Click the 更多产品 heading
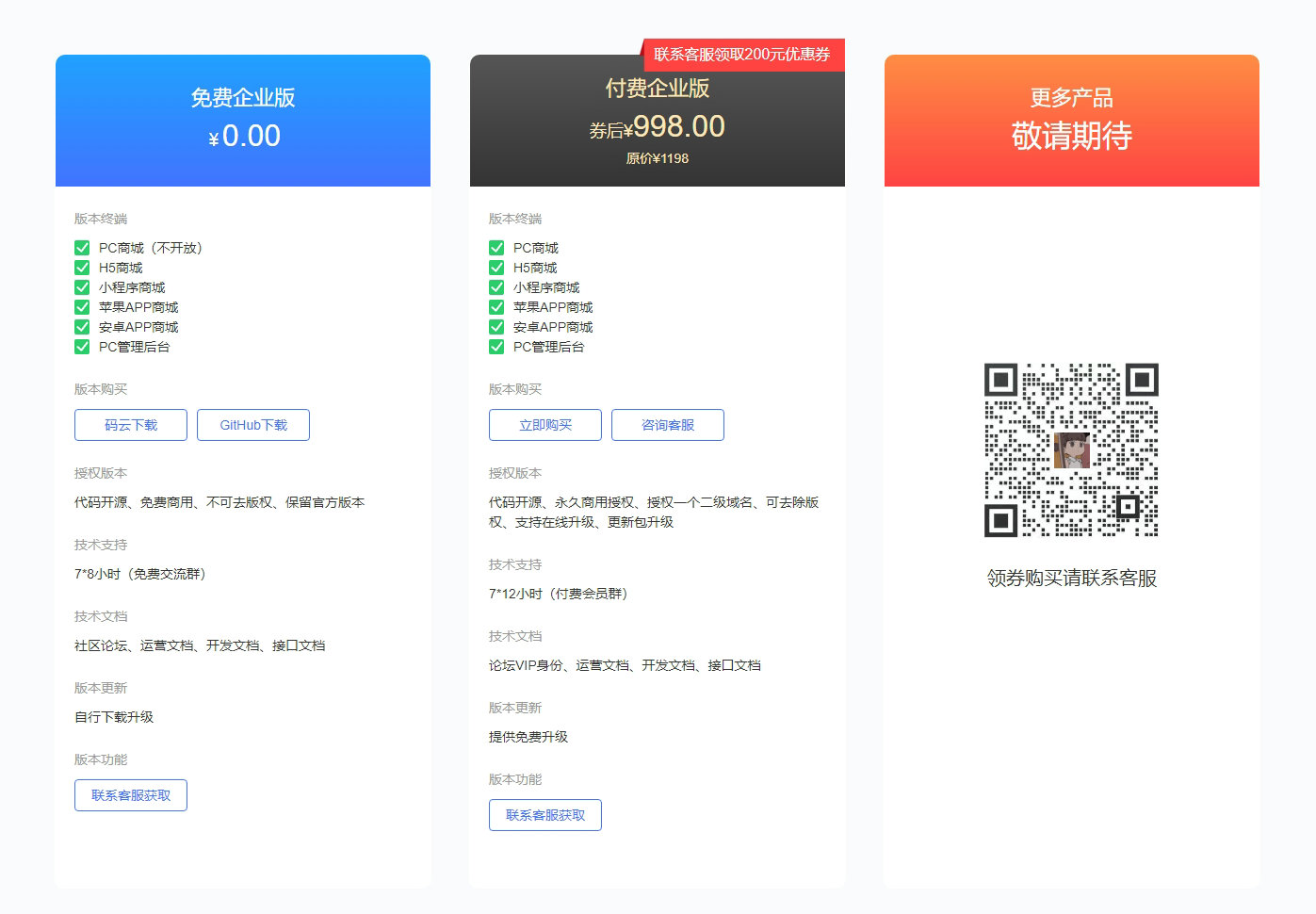Image resolution: width=1316 pixels, height=914 pixels. click(1072, 98)
